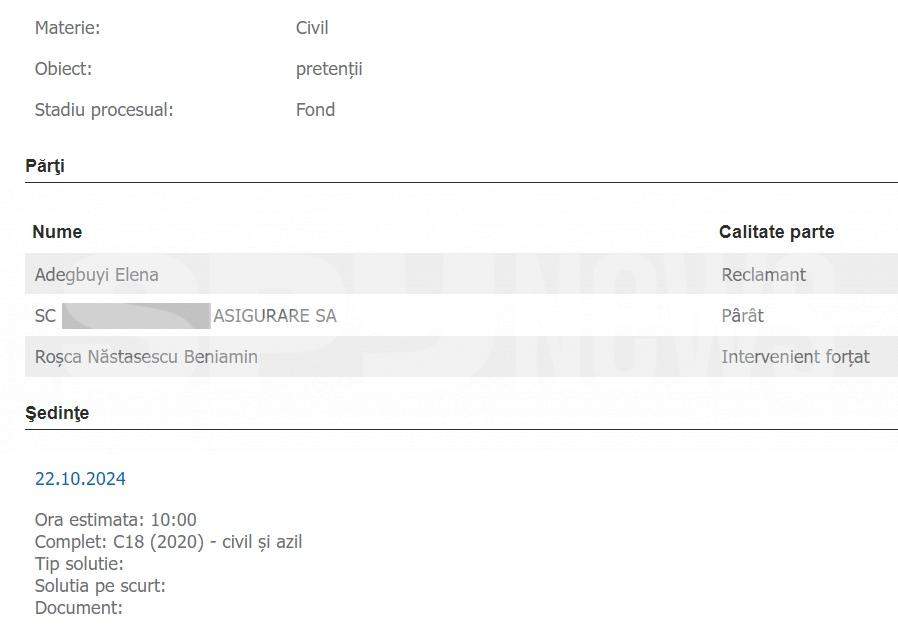
Task: Click the pretenții object value
Action: pos(329,69)
